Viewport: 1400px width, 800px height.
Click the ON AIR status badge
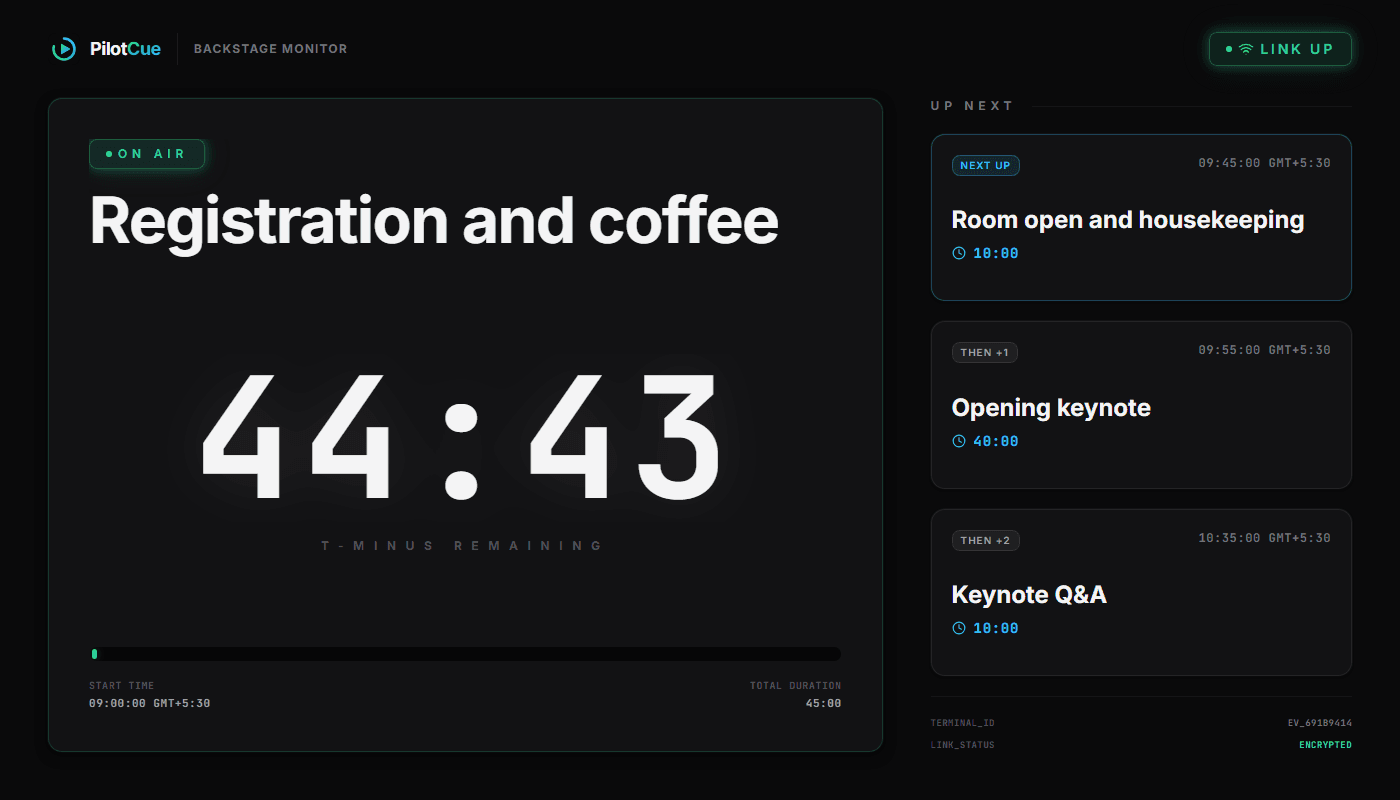pos(147,154)
